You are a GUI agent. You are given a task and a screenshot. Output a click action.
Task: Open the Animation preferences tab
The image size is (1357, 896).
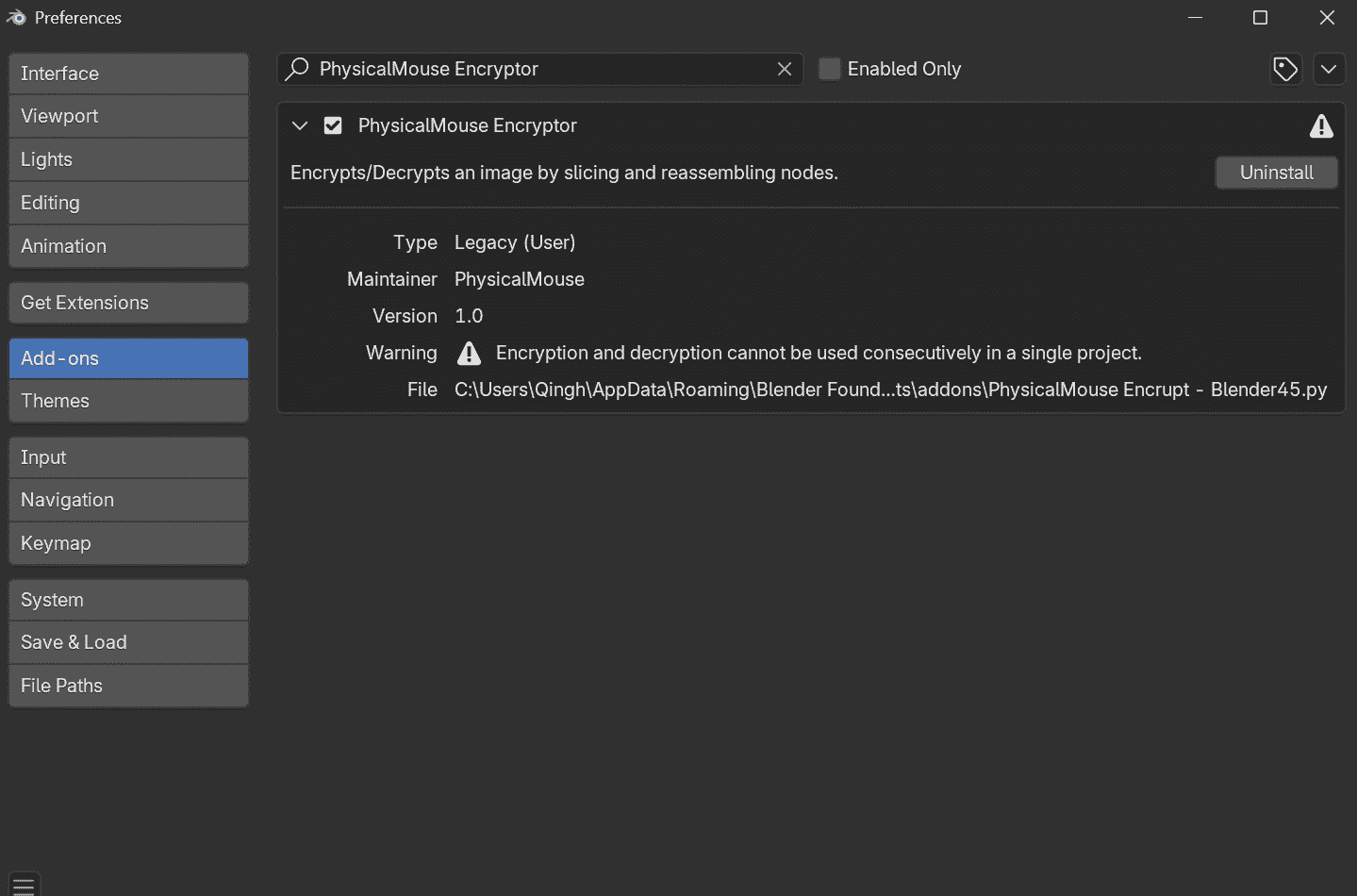point(128,246)
